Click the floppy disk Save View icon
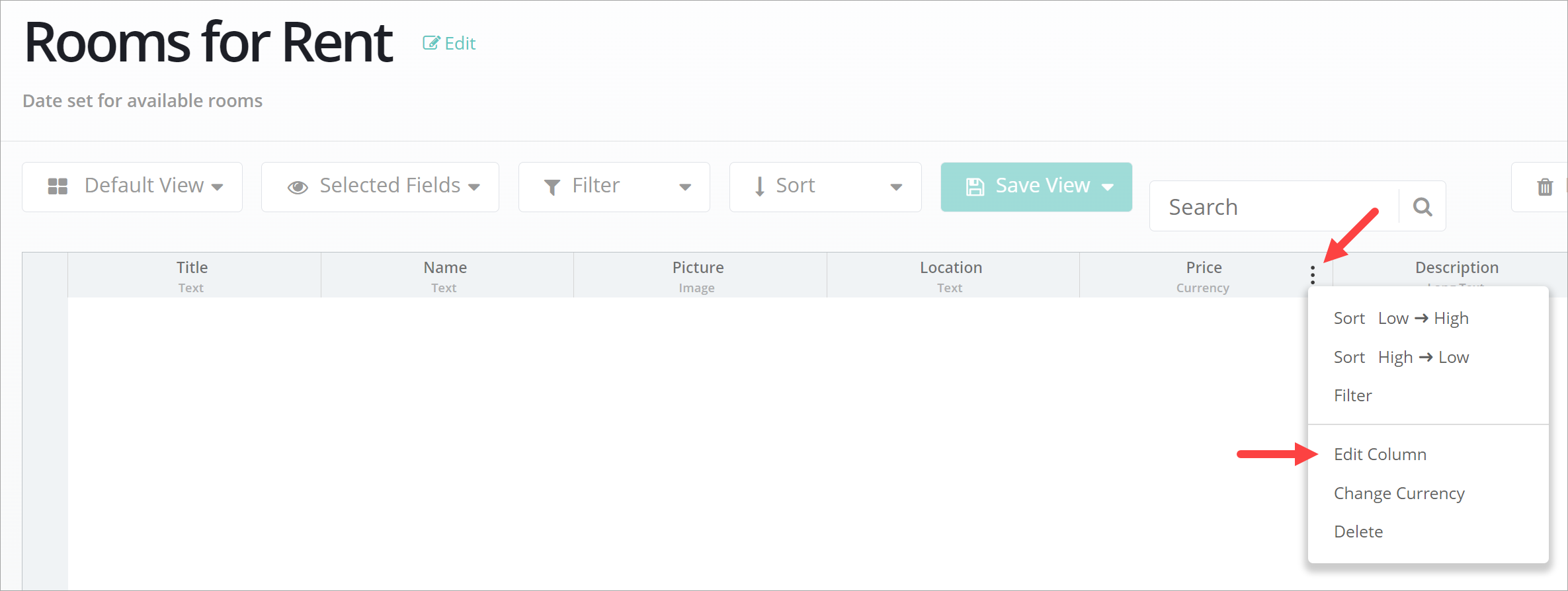Screen dimensions: 1568x591 point(975,187)
